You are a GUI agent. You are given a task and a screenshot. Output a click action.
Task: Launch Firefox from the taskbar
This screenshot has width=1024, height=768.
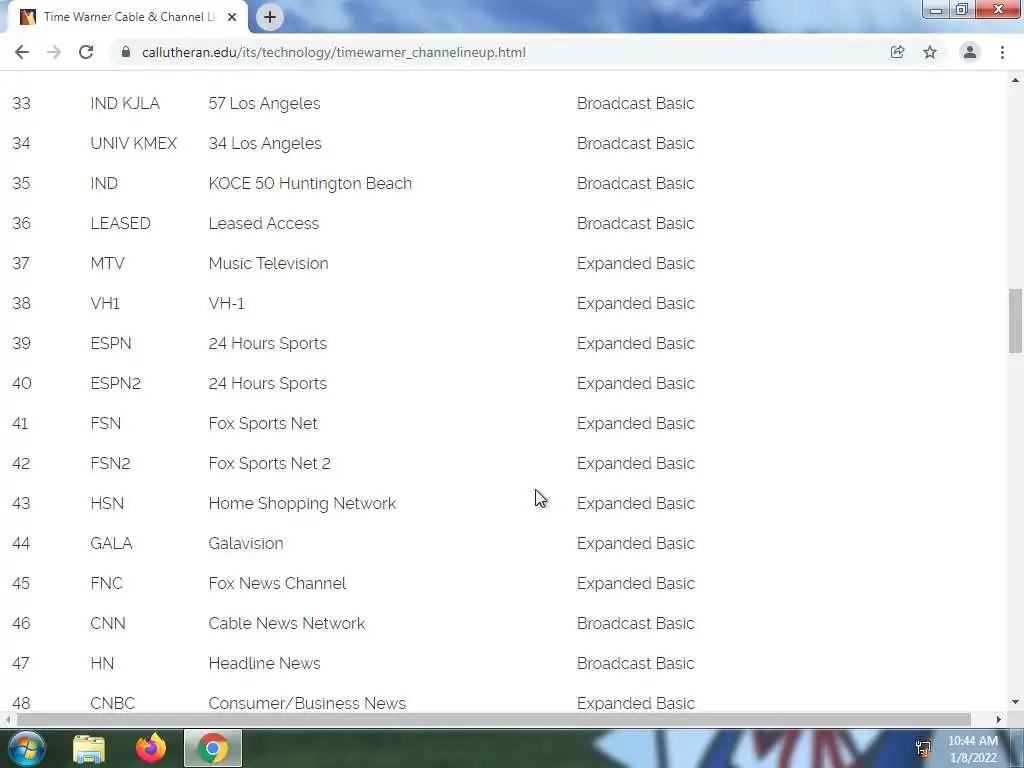tap(151, 748)
